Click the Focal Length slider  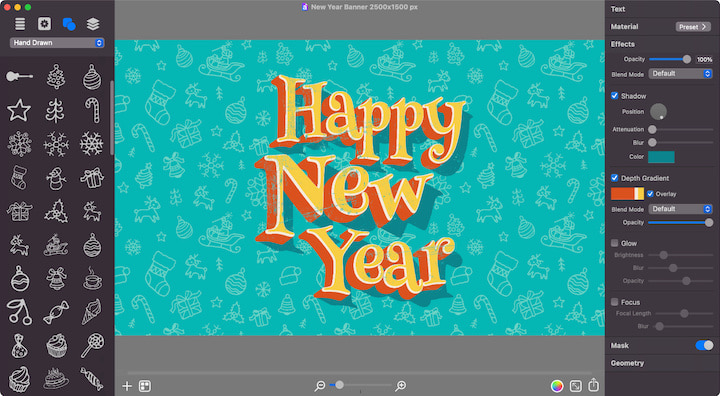tap(684, 313)
